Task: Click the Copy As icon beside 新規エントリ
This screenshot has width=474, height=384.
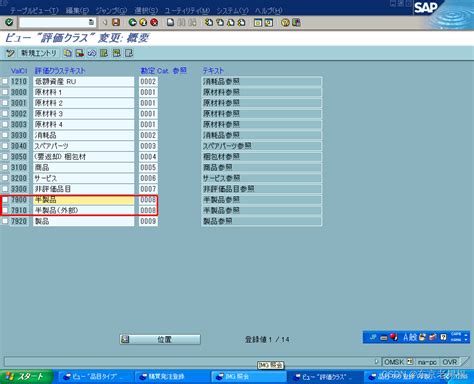Action: [68, 53]
